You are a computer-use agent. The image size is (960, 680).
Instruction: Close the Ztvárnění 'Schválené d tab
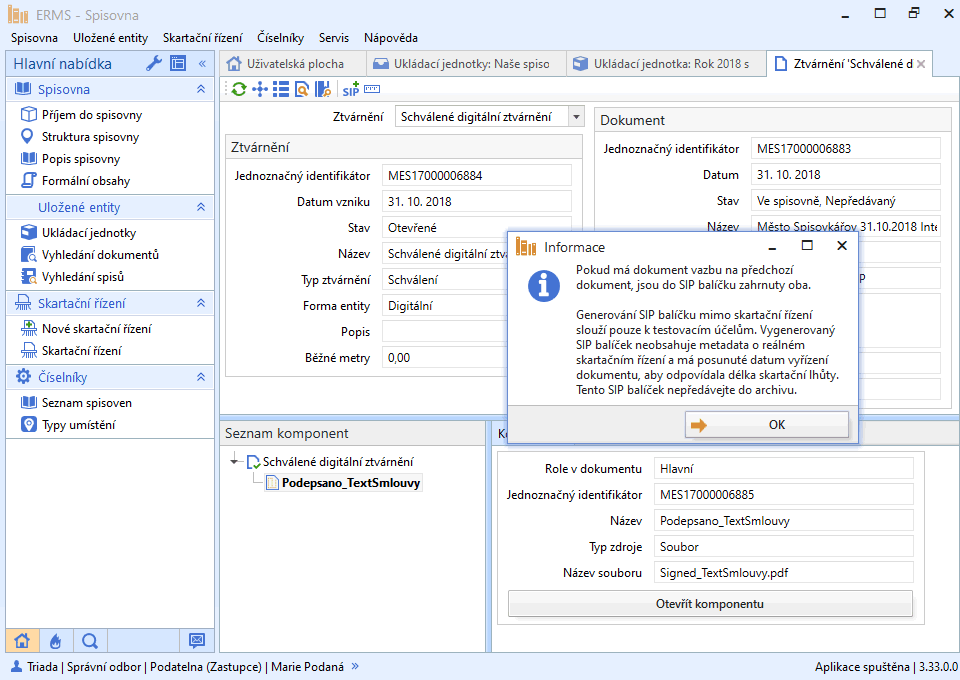pyautogui.click(x=921, y=64)
